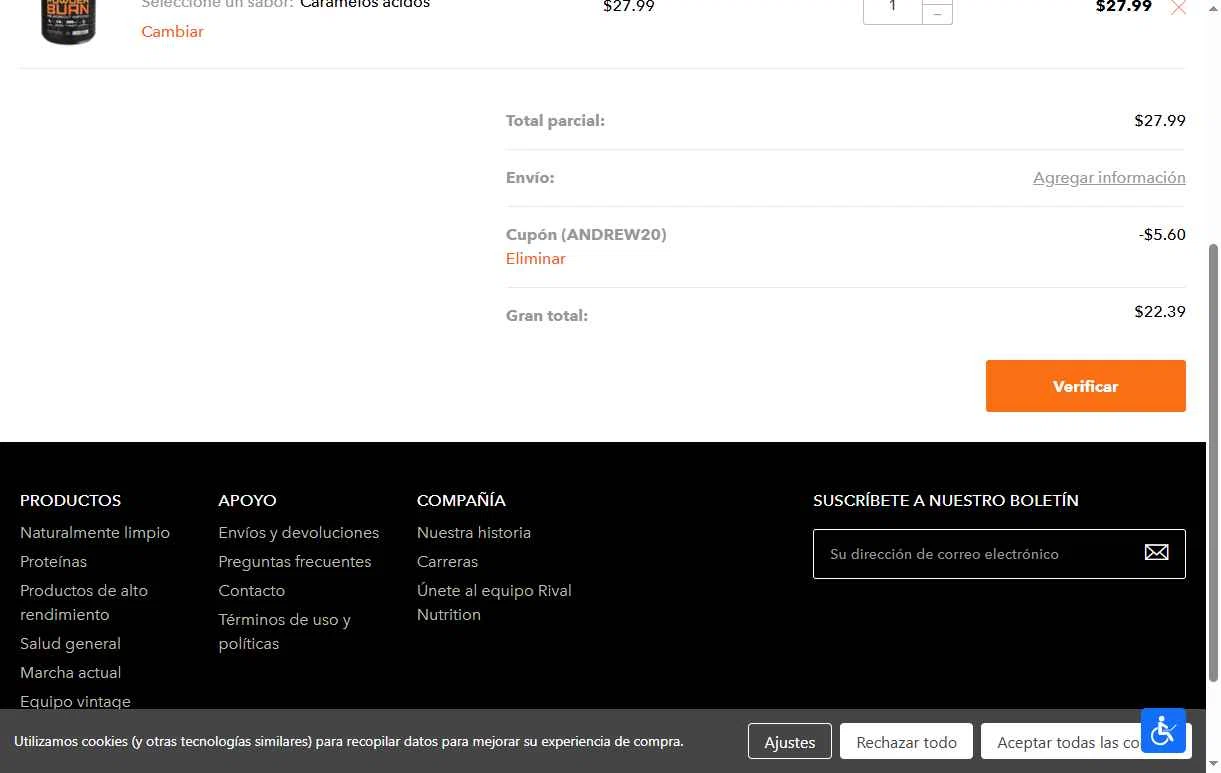Click the orange Verificar button
Screen dimensions: 1221x773
[1085, 386]
